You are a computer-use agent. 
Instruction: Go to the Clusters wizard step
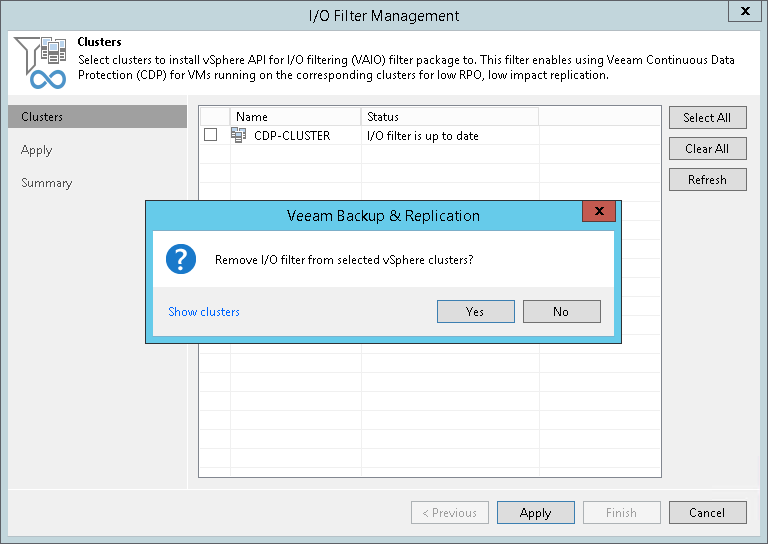(43, 117)
